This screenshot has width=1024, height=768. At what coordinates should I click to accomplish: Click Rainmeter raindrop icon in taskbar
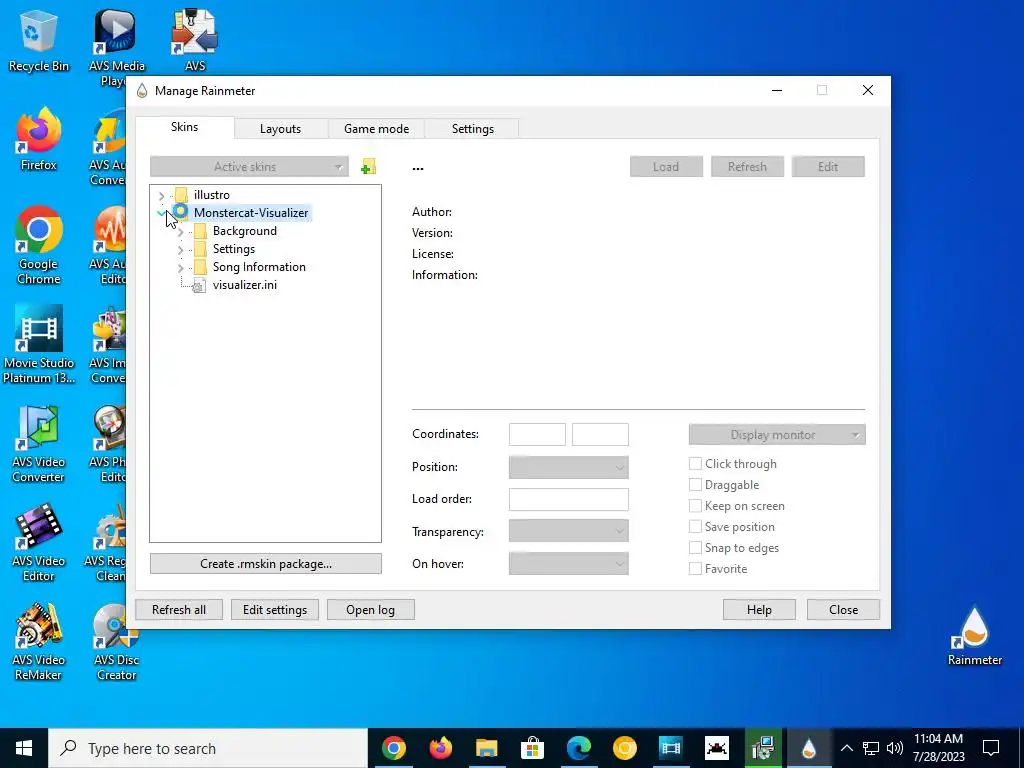coord(809,748)
